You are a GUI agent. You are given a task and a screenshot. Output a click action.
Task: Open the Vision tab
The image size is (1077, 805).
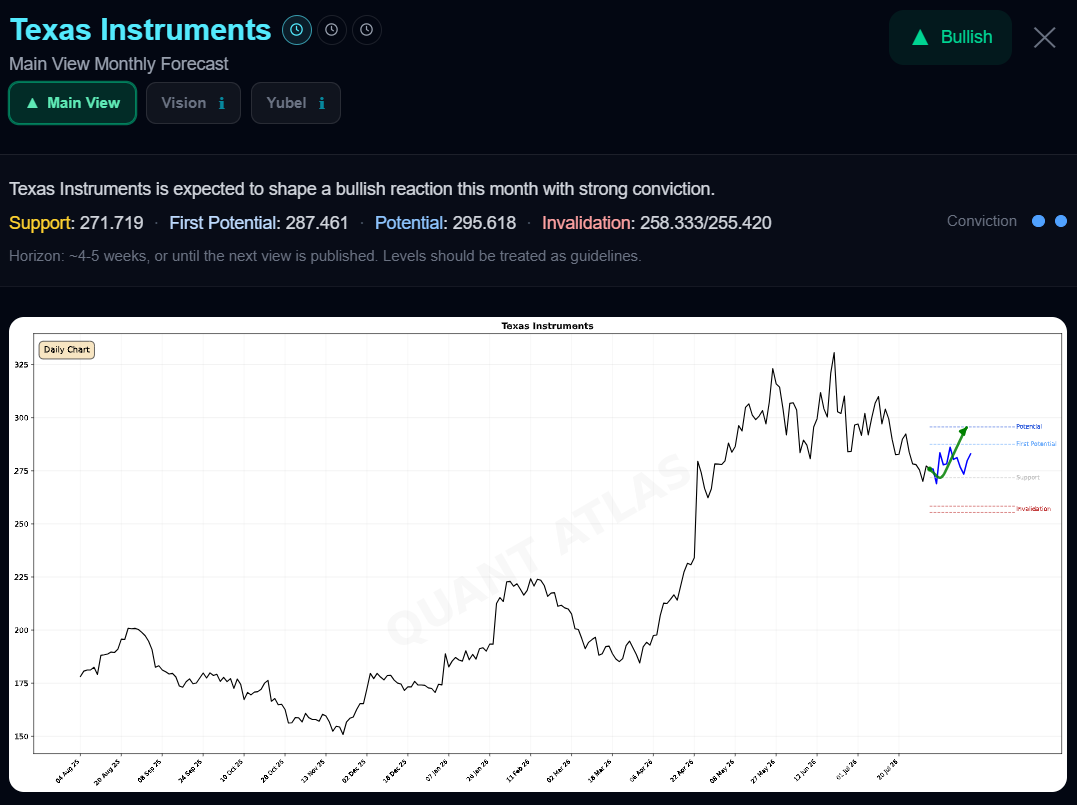(x=194, y=103)
